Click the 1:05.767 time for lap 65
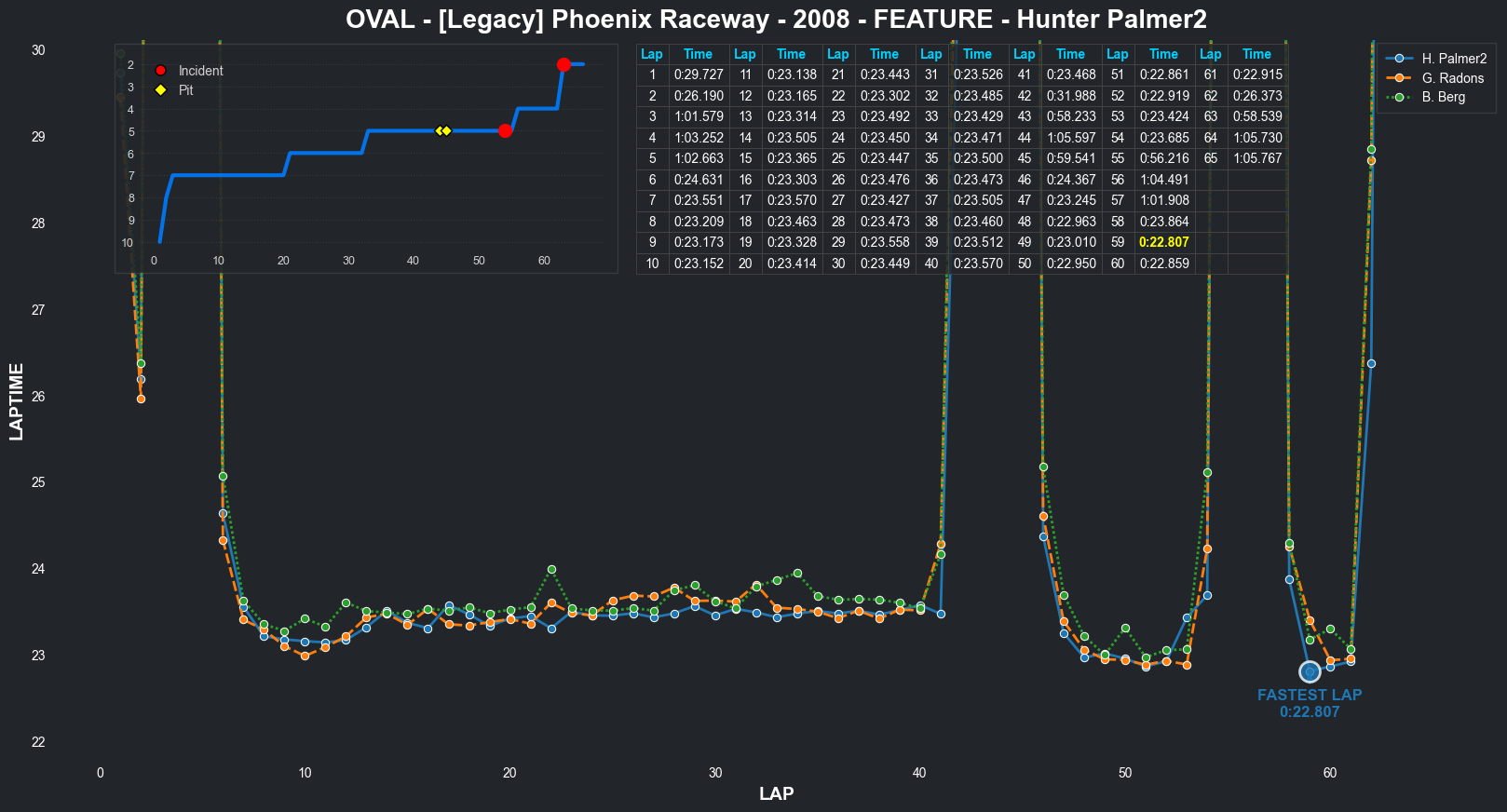 point(1256,158)
